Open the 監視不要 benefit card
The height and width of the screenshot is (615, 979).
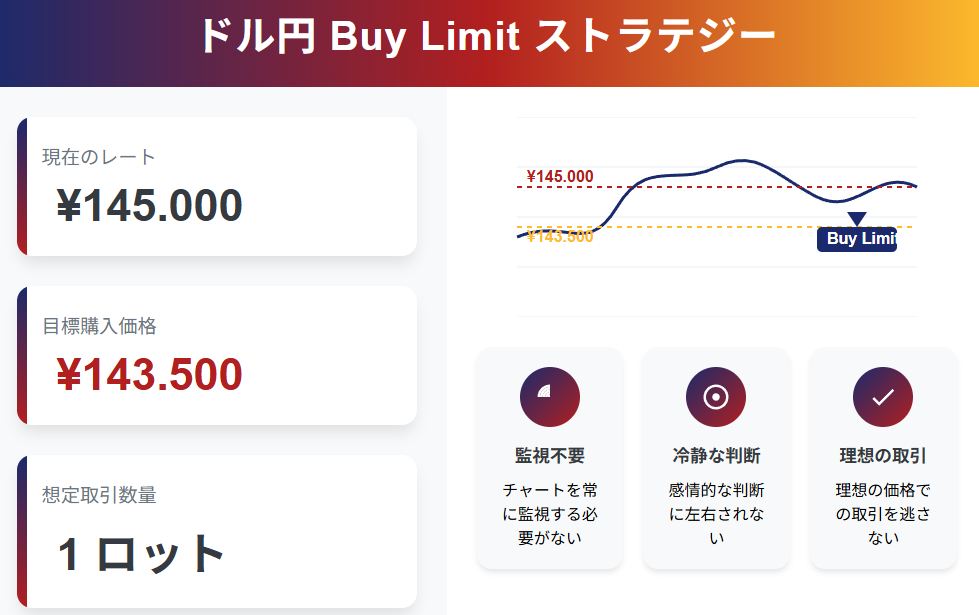[549, 458]
